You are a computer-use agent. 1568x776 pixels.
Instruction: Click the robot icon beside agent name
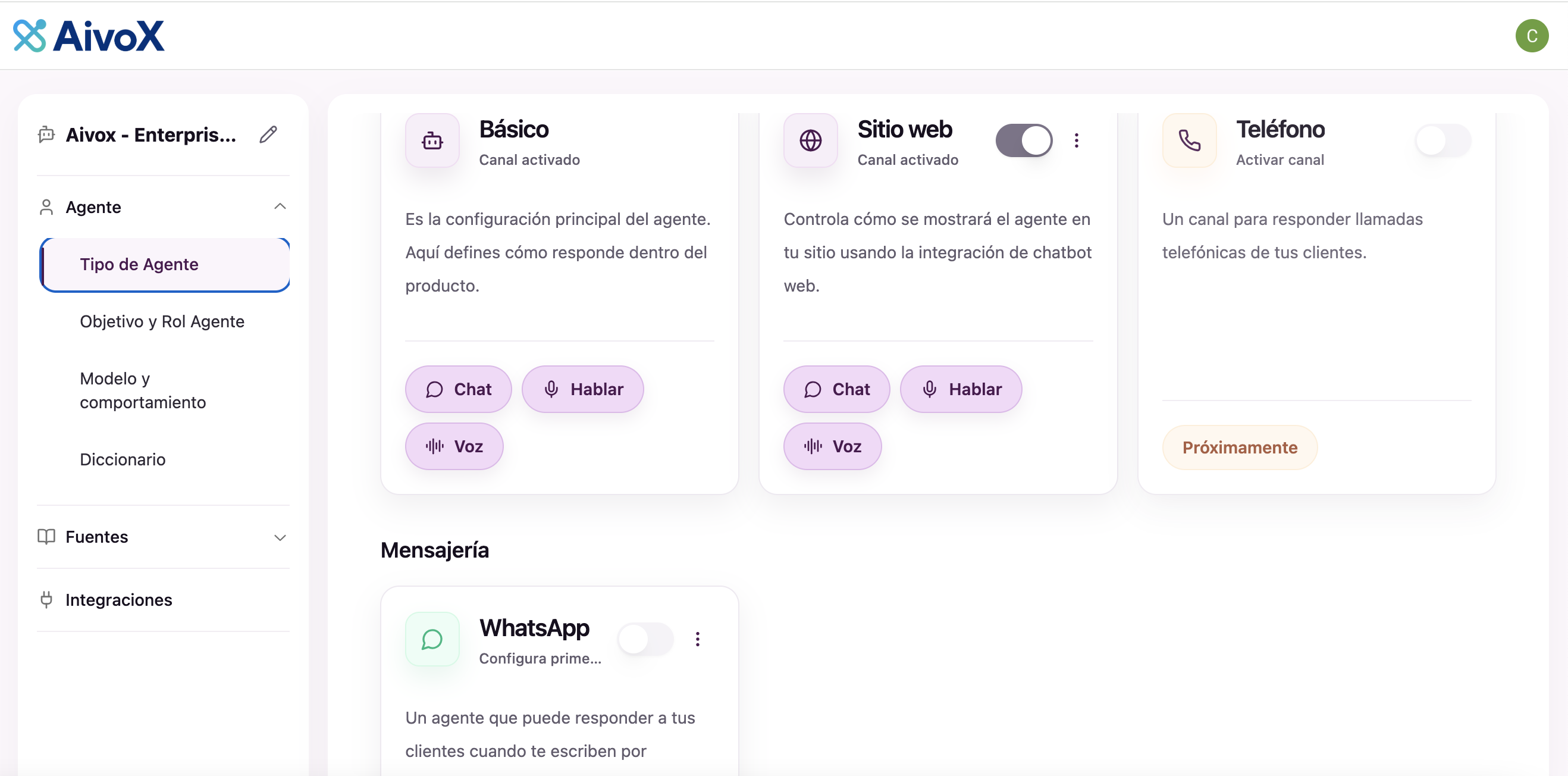(x=46, y=134)
